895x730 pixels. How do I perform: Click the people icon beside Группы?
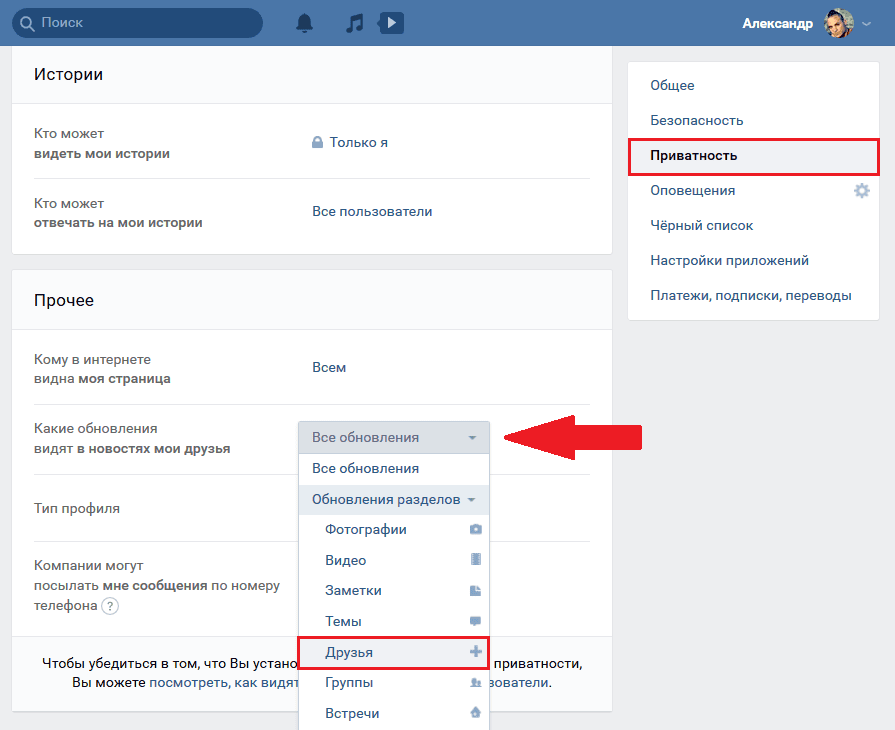pyautogui.click(x=475, y=683)
